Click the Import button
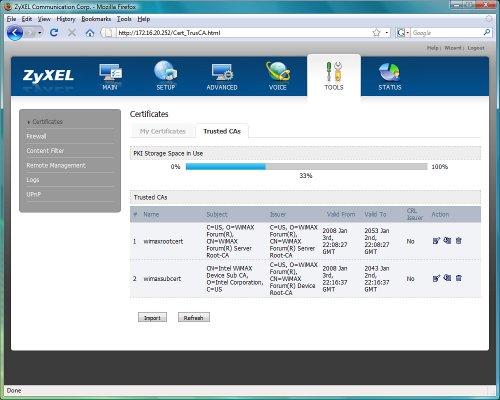 coord(152,318)
